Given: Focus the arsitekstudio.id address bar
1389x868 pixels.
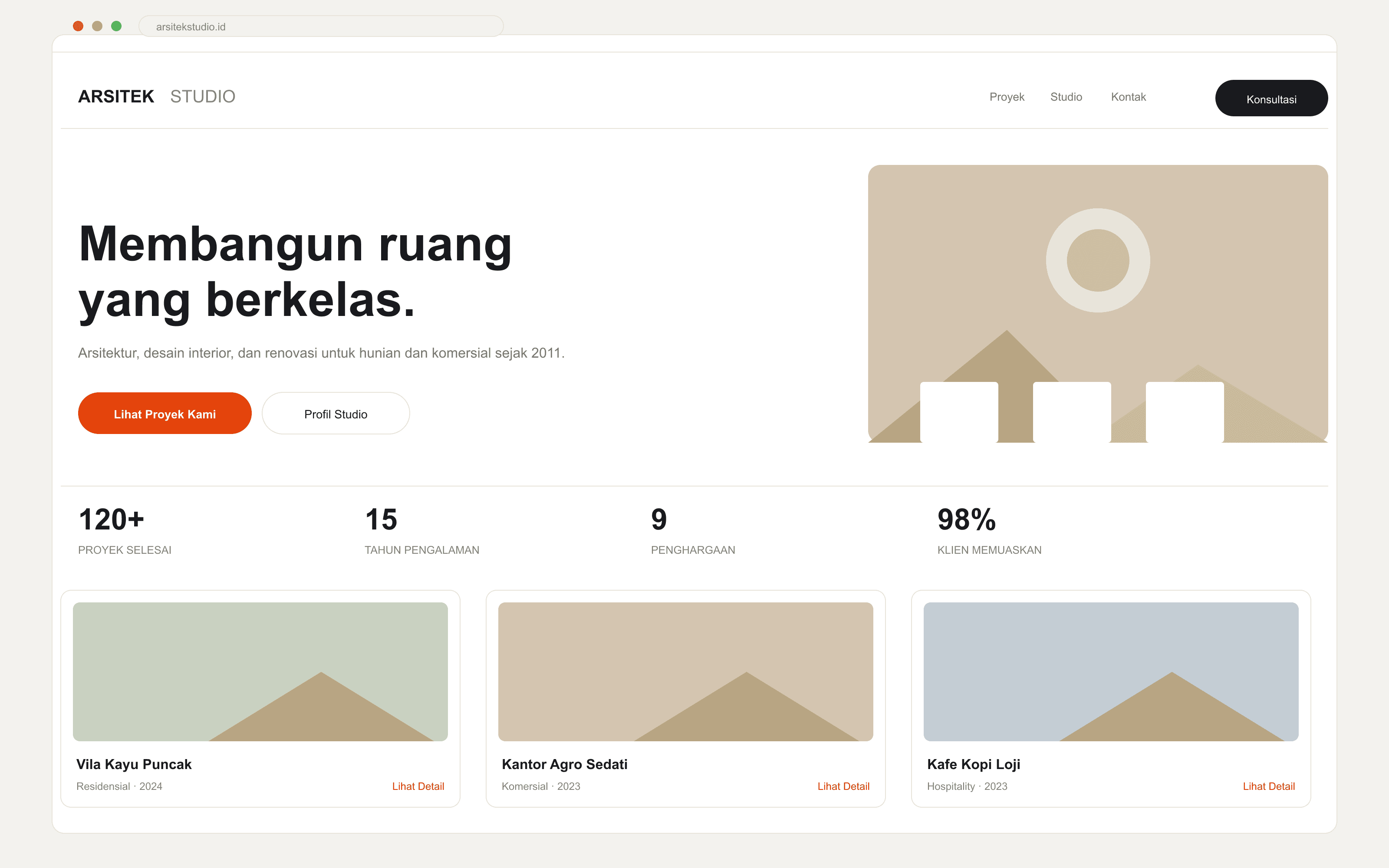Looking at the screenshot, I should point(321,26).
